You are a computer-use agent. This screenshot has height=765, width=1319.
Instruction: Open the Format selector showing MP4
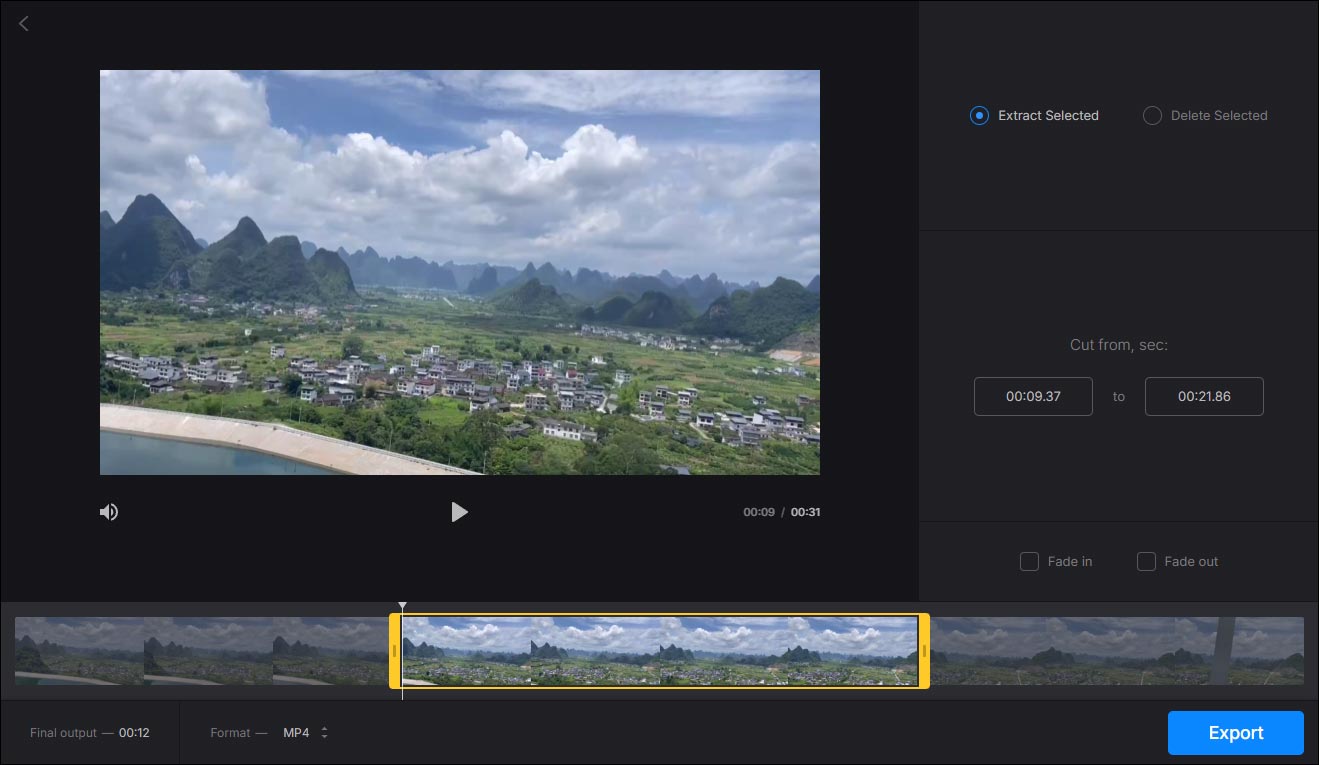297,732
